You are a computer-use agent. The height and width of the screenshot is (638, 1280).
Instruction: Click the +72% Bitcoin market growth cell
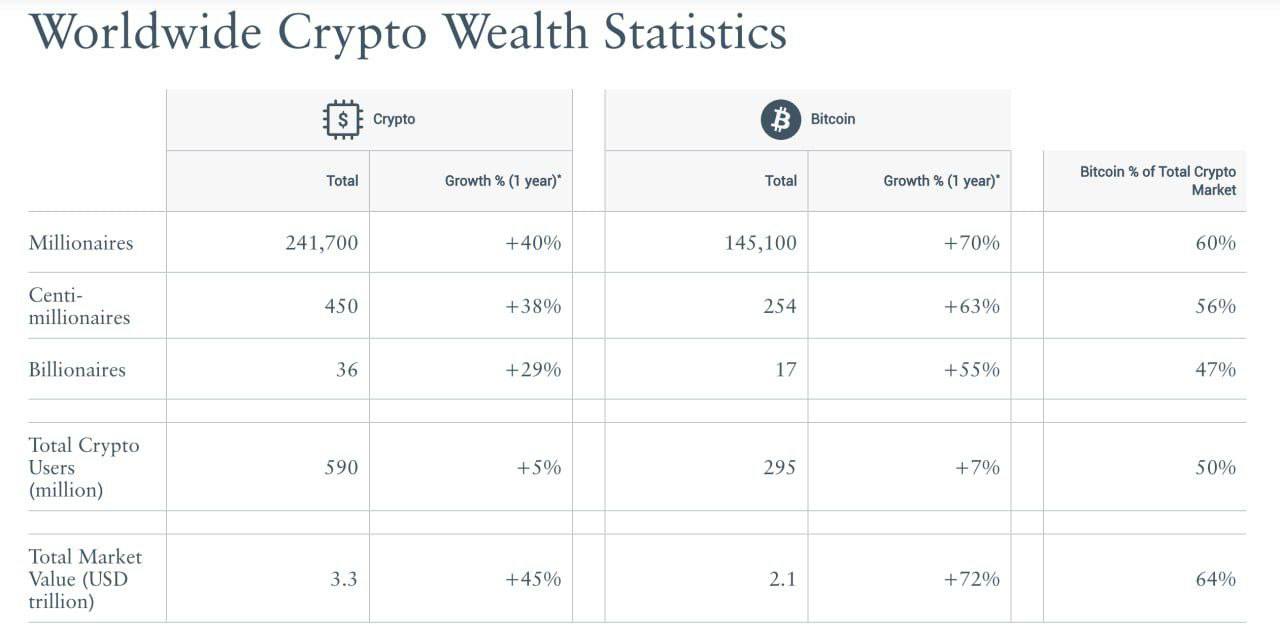coord(971,579)
